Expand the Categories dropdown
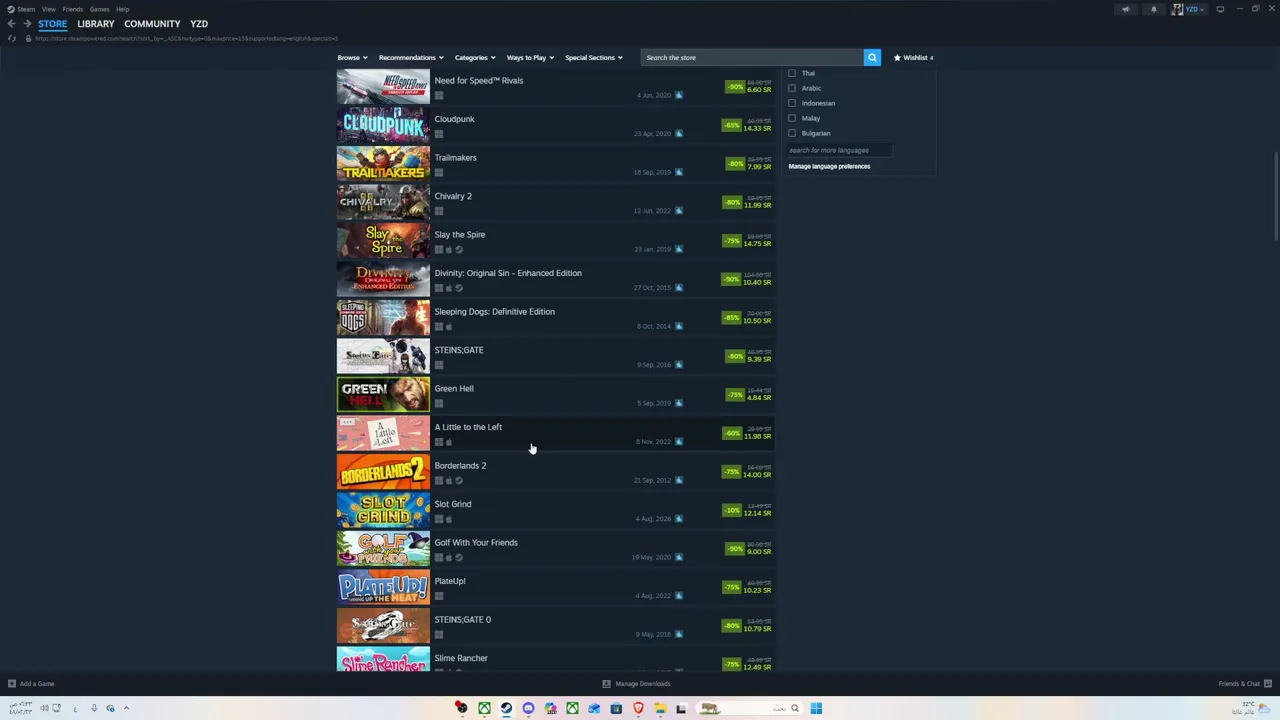Viewport: 1280px width, 720px height. tap(475, 58)
